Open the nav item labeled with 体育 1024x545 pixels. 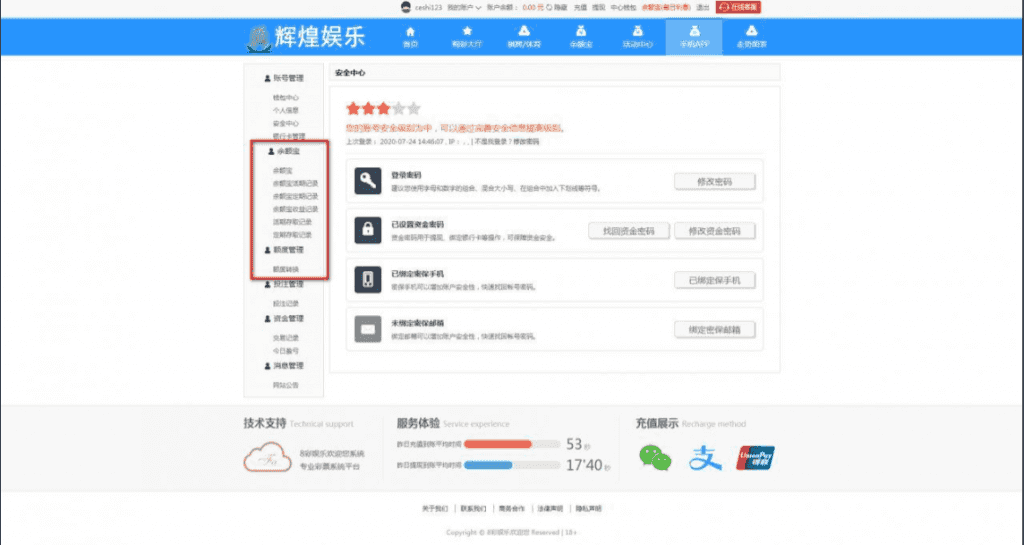click(x=524, y=37)
